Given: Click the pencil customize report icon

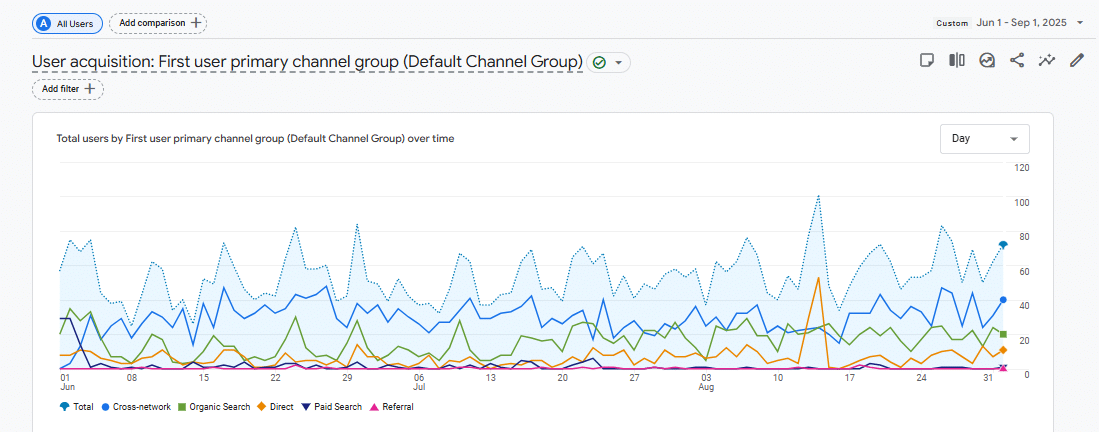Looking at the screenshot, I should pos(1077,61).
